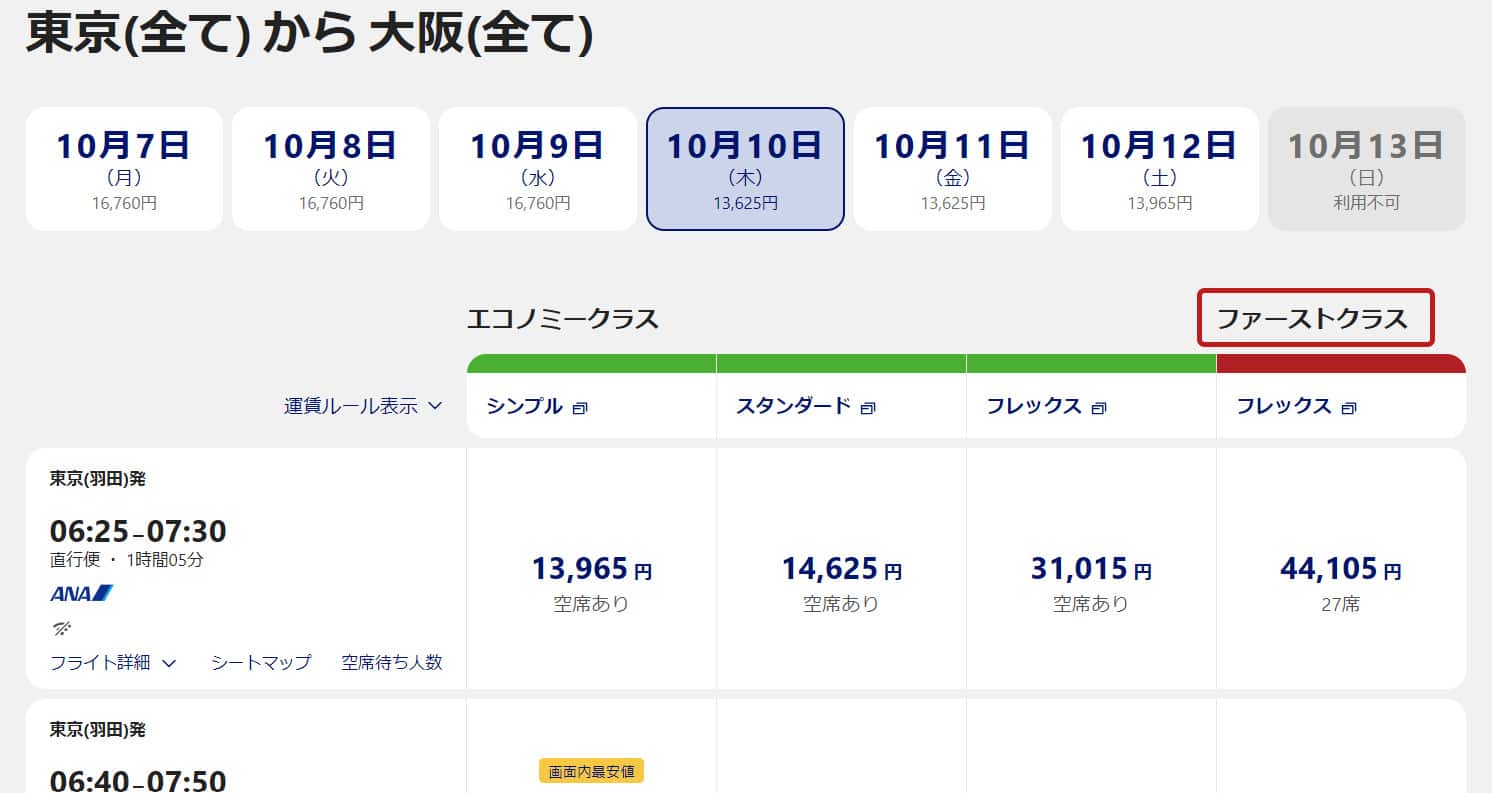Viewport: 1492px width, 793px height.
Task: Open Simple fare info popup icon
Action: pyautogui.click(x=581, y=408)
